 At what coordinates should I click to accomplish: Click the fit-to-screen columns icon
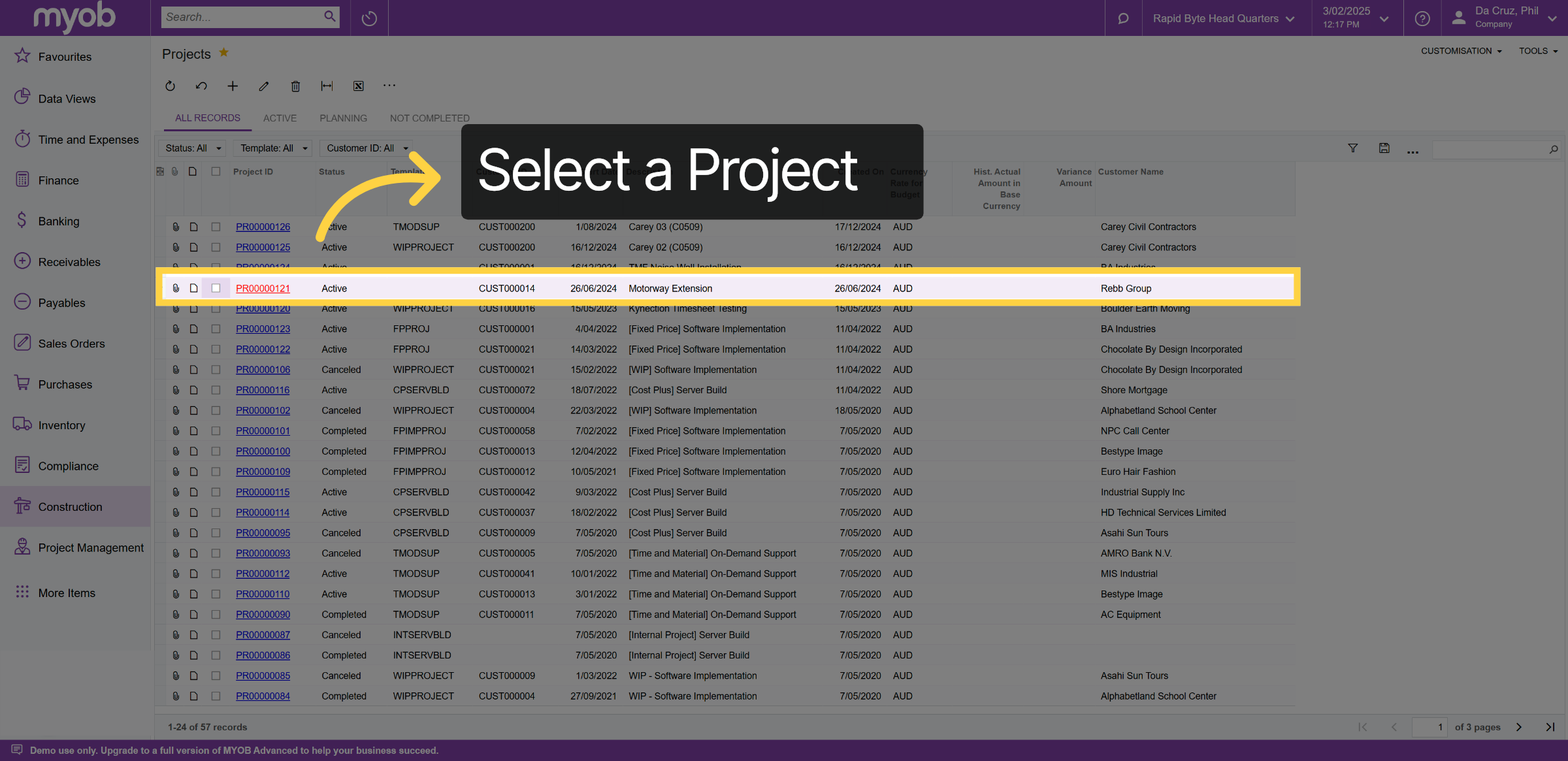coord(327,86)
